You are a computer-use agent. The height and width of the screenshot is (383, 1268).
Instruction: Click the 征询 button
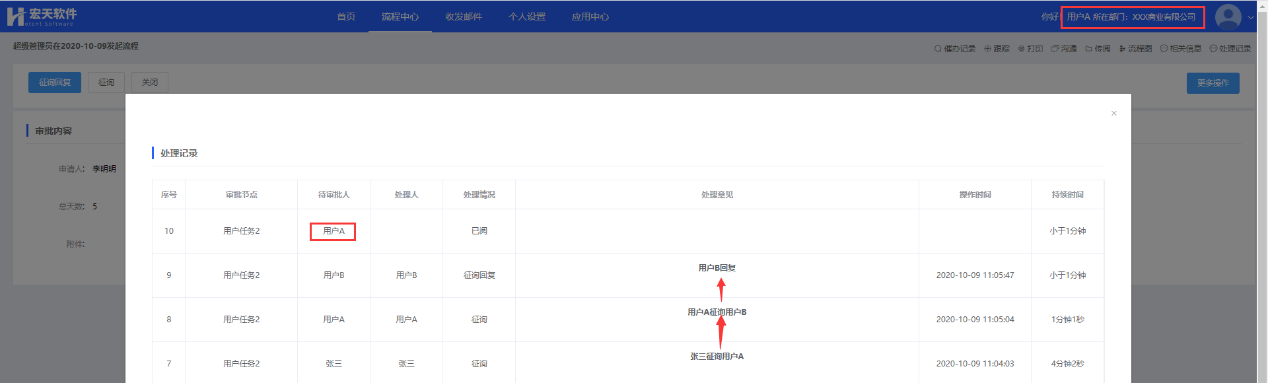(107, 83)
